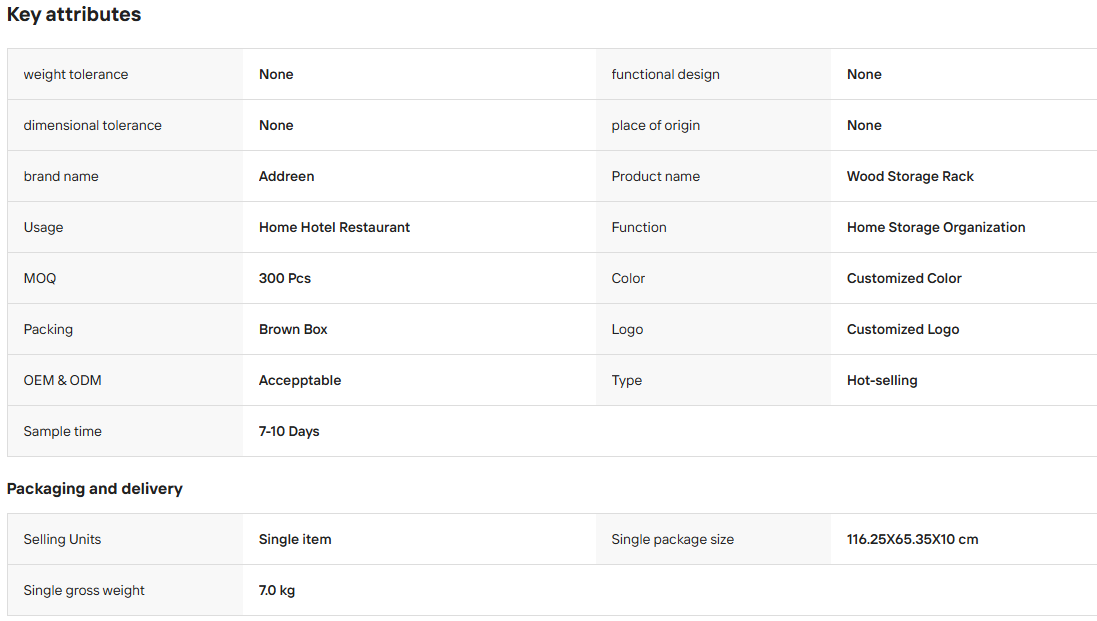Screen dimensions: 1097x621
Task: Click the functional design label
Action: [x=665, y=74]
